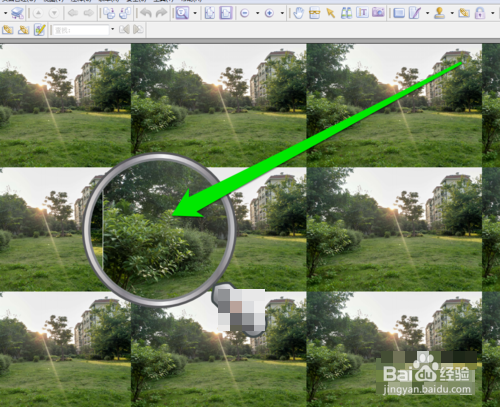This screenshot has height=407, width=500.
Task: Click the pen signature tool icon
Action: coord(415,13)
